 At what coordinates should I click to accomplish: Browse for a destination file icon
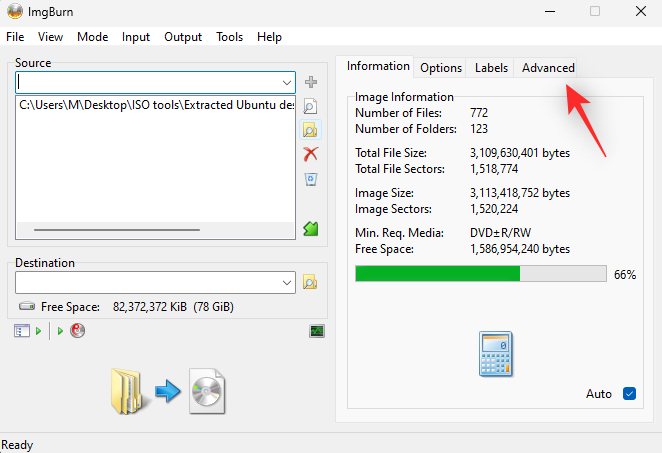(310, 282)
